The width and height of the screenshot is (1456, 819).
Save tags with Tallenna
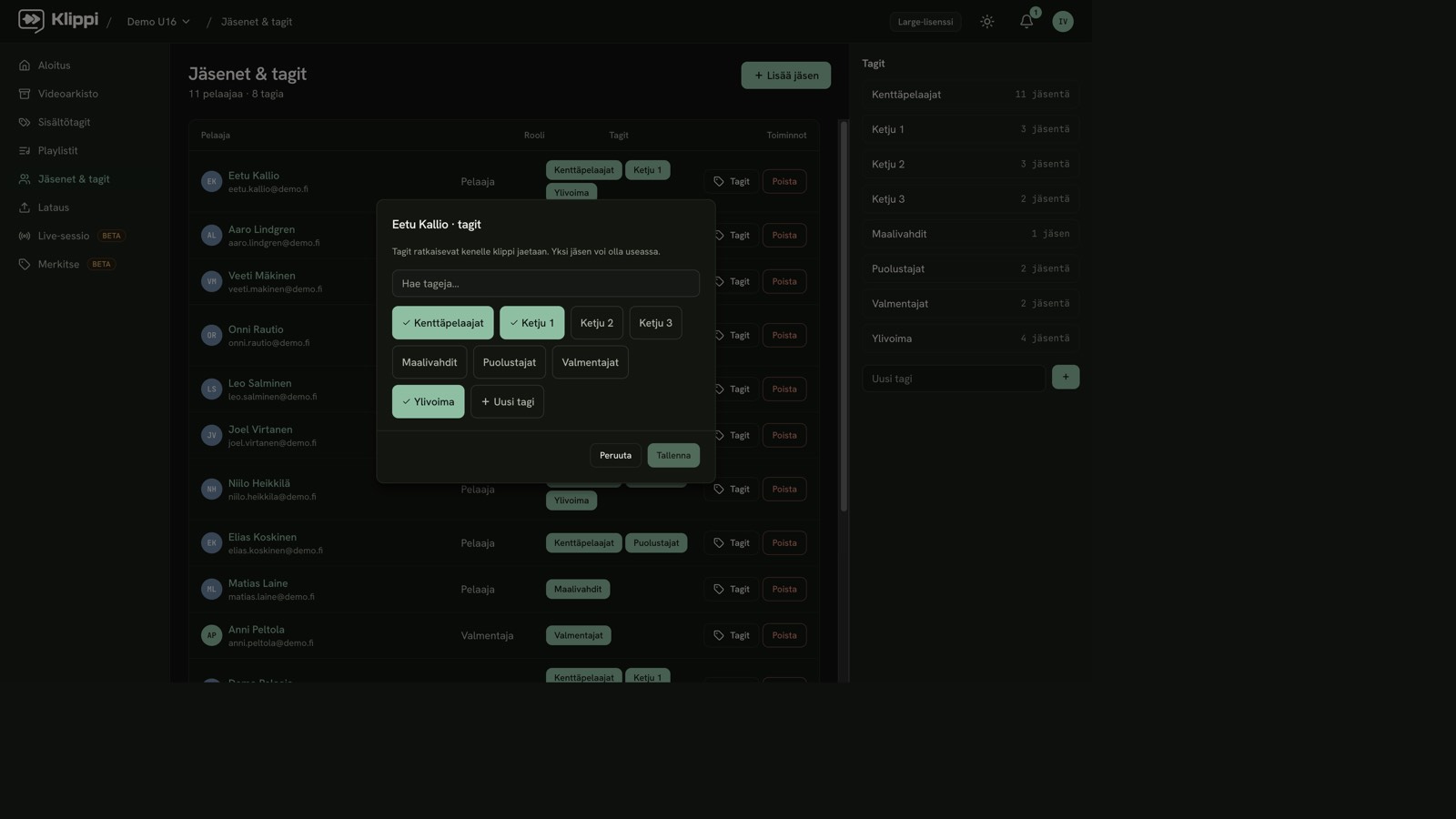pyautogui.click(x=673, y=456)
